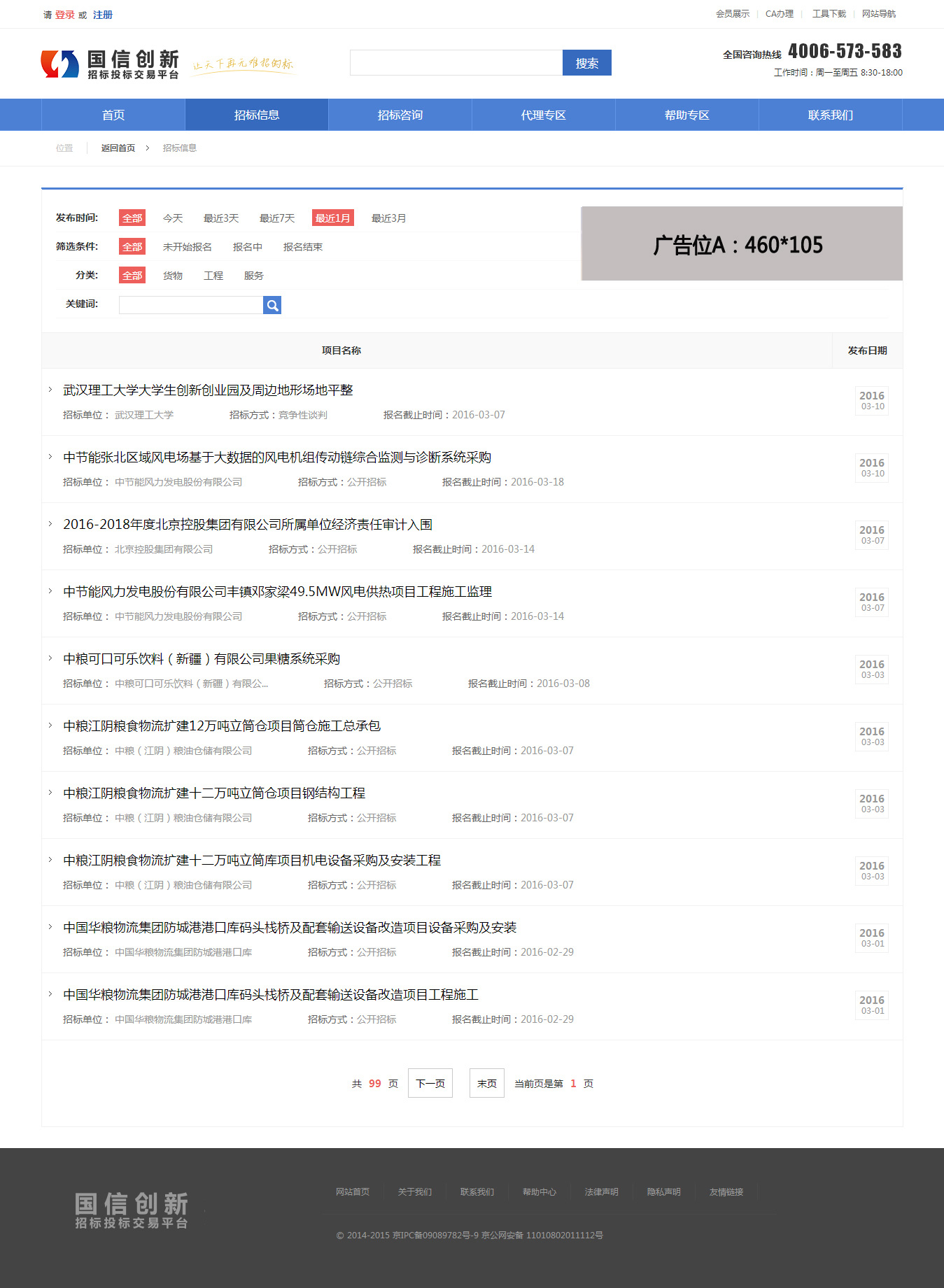Click the 2016 03-10 date badge of 武汉理工大学 listing

[871, 401]
